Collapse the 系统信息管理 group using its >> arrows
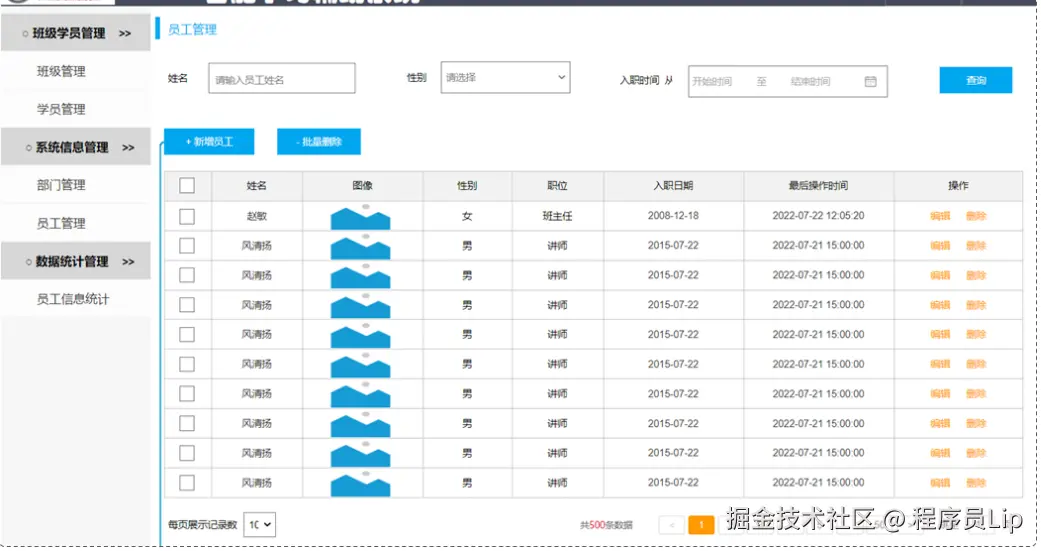The width and height of the screenshot is (1041, 551). coord(128,147)
